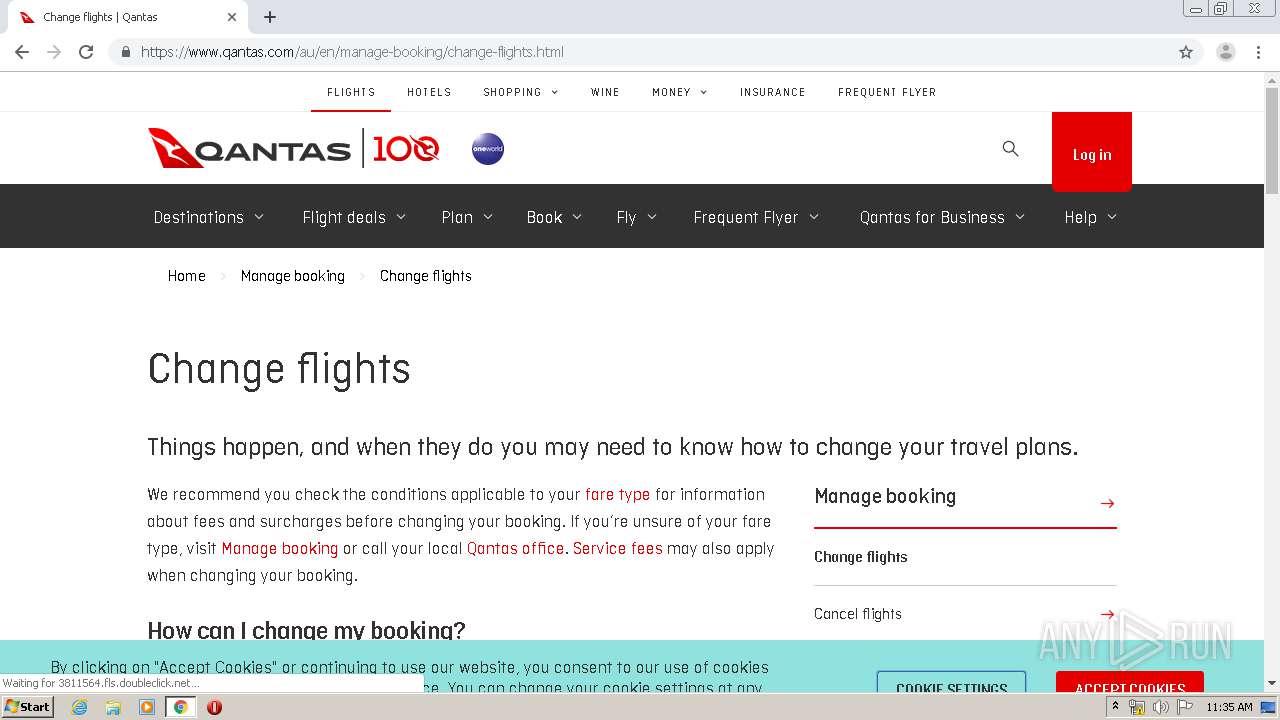The width and height of the screenshot is (1280, 720).
Task: Open the site search magnifier icon
Action: click(x=1010, y=148)
